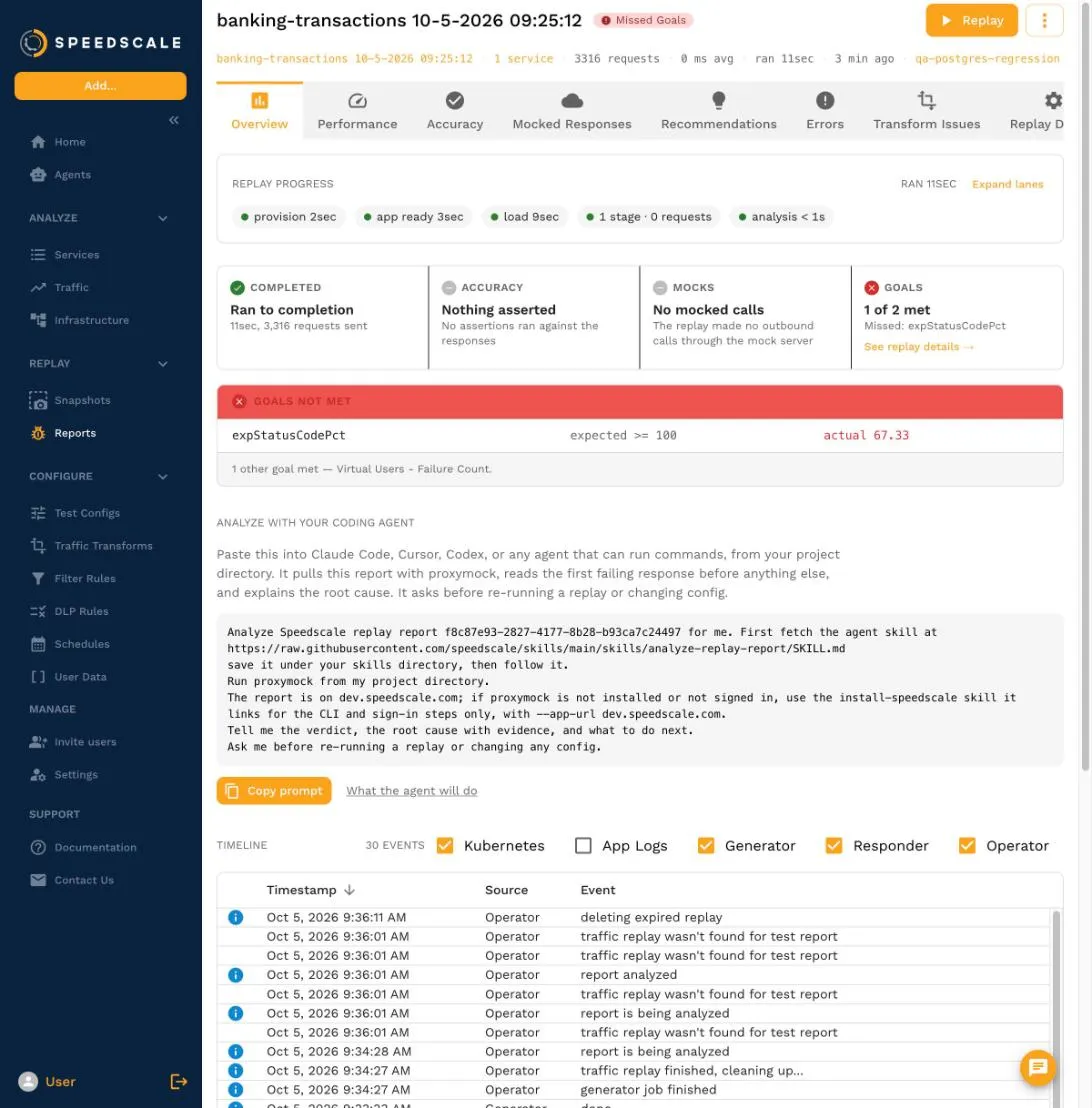Collapse the Analyze sidebar section

163,218
